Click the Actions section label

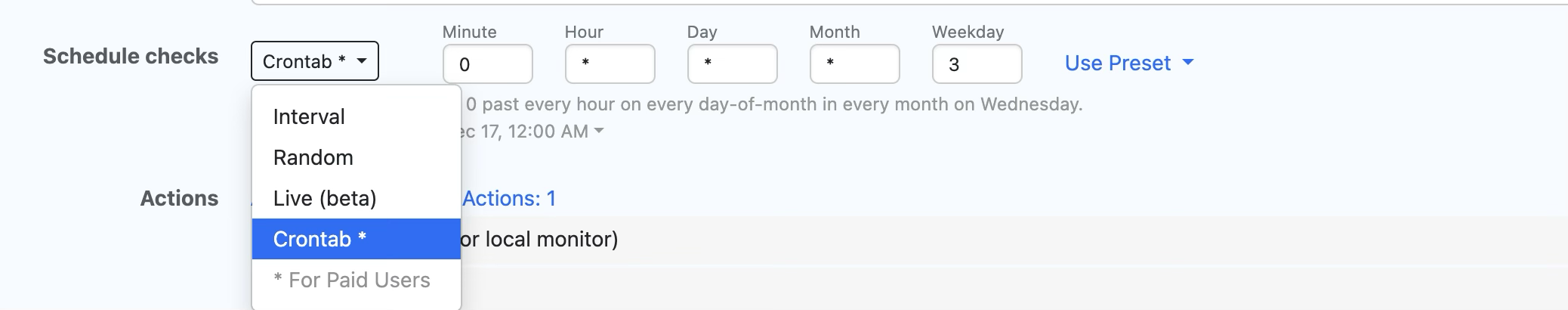pyautogui.click(x=179, y=198)
